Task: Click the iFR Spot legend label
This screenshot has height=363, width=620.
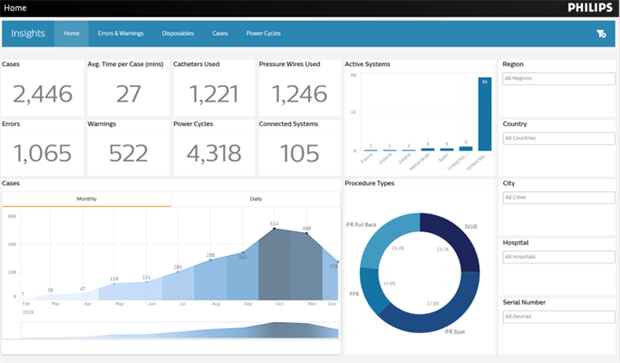Action: (455, 332)
